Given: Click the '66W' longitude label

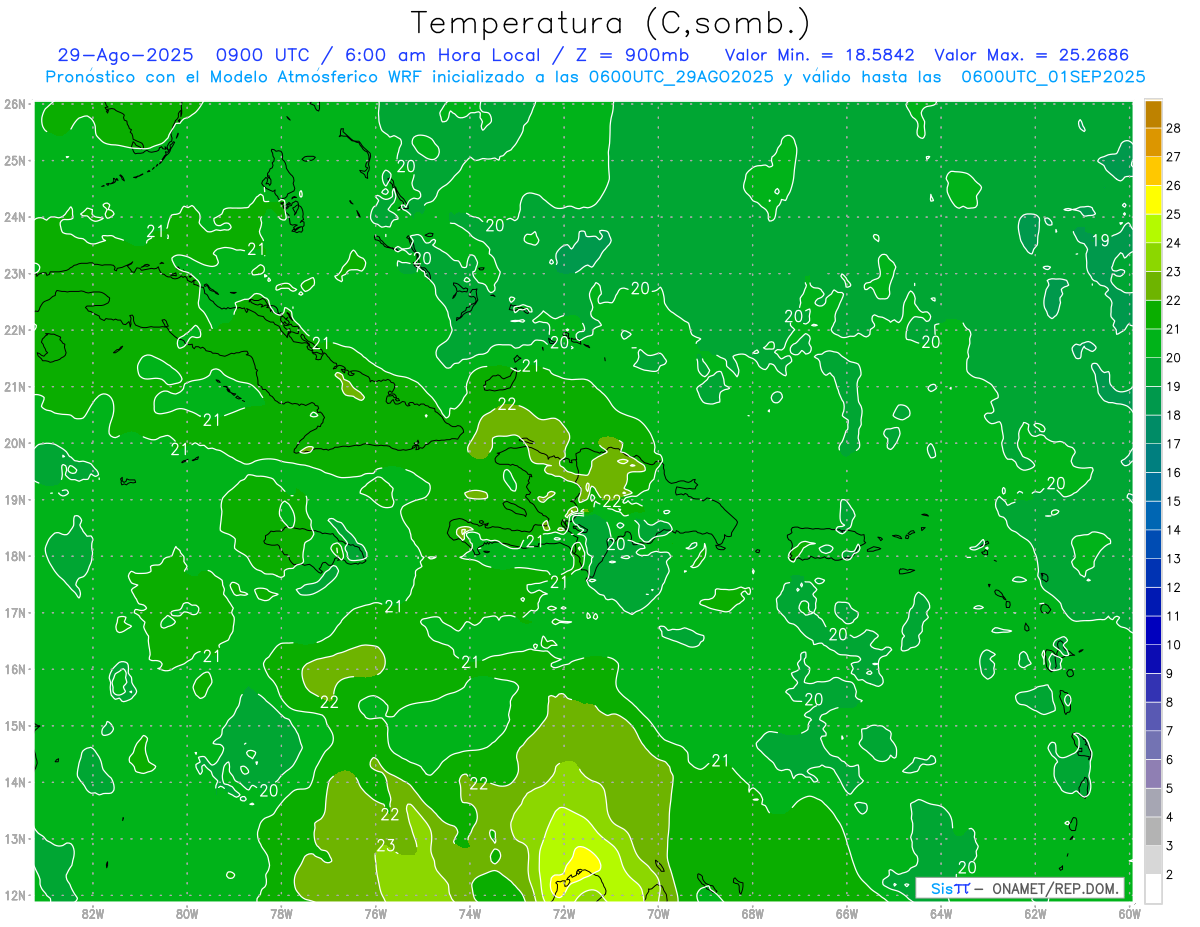Looking at the screenshot, I should 847,913.
